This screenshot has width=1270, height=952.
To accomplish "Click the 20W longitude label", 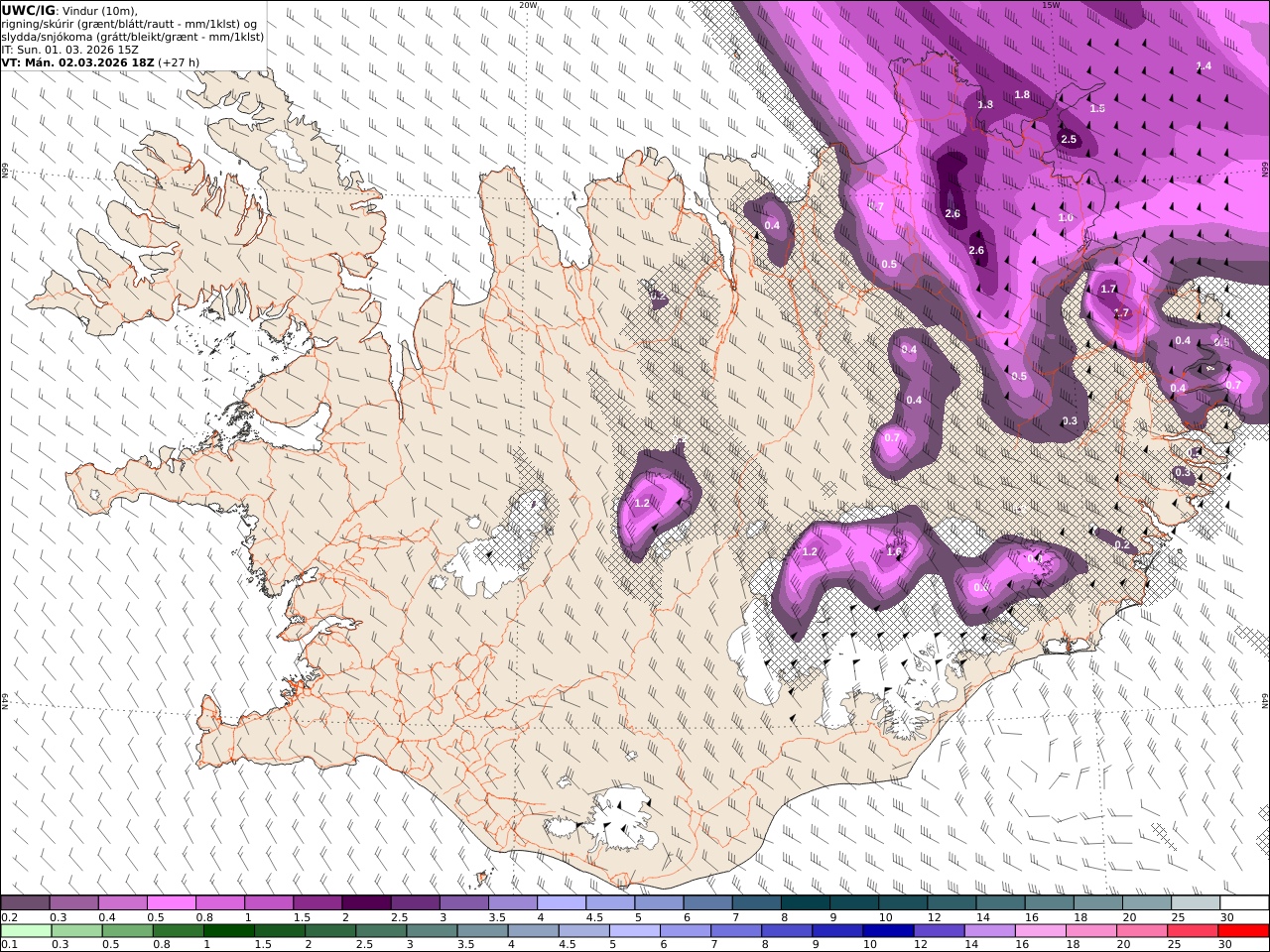I will [x=528, y=5].
